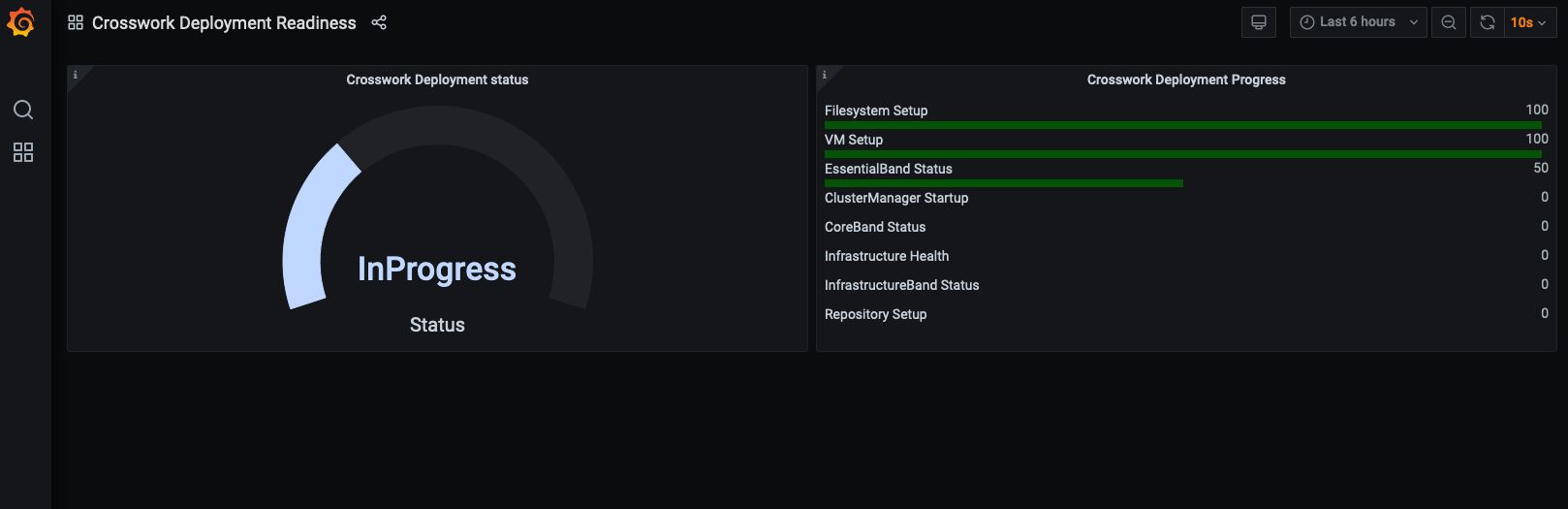Toggle the cycle view mode monitor icon
The image size is (1568, 509).
[1259, 22]
